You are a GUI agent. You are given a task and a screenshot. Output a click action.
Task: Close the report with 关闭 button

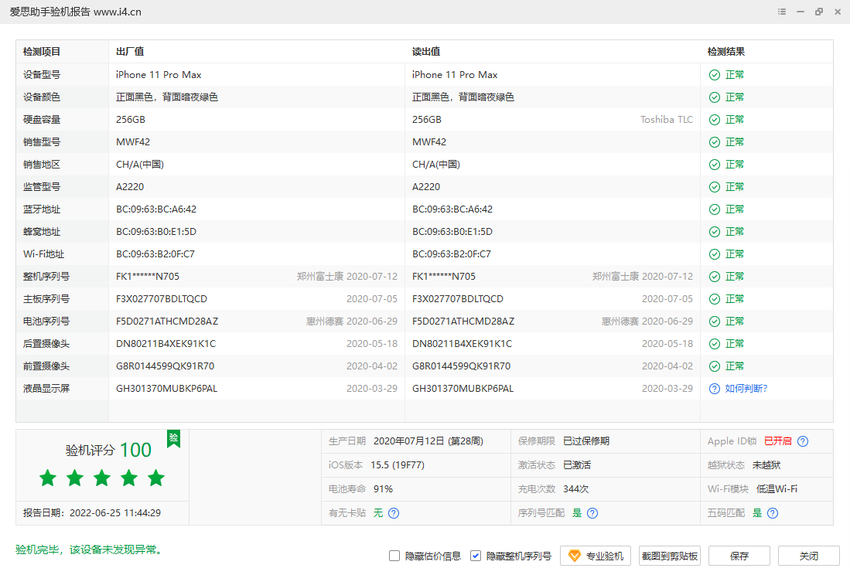(809, 556)
